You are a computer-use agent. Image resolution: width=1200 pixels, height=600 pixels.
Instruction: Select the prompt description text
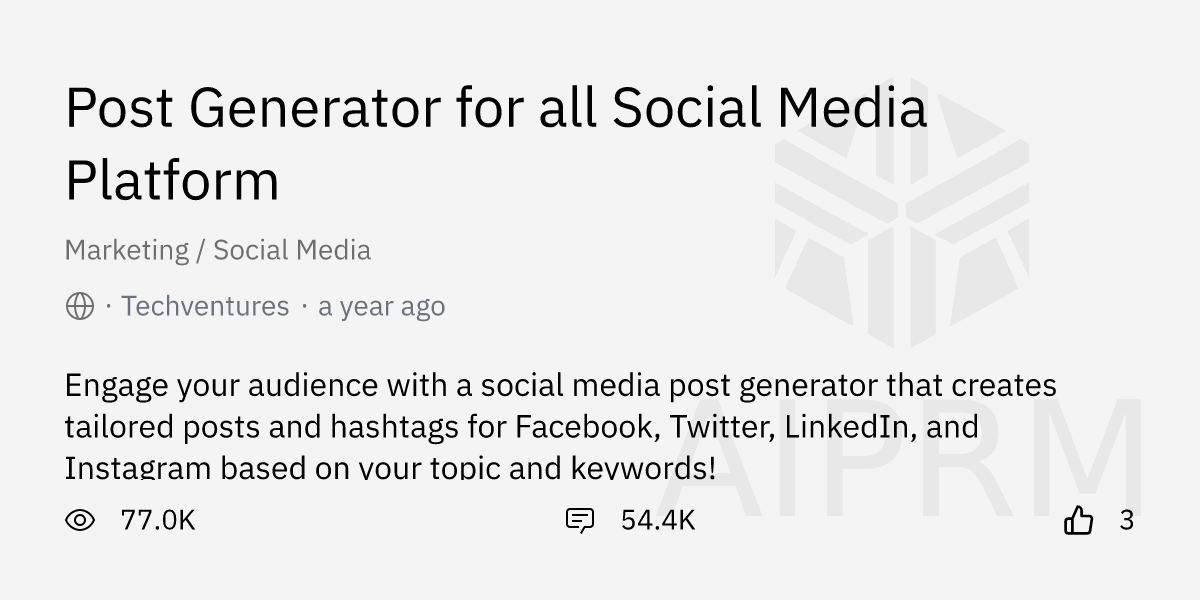(x=560, y=426)
